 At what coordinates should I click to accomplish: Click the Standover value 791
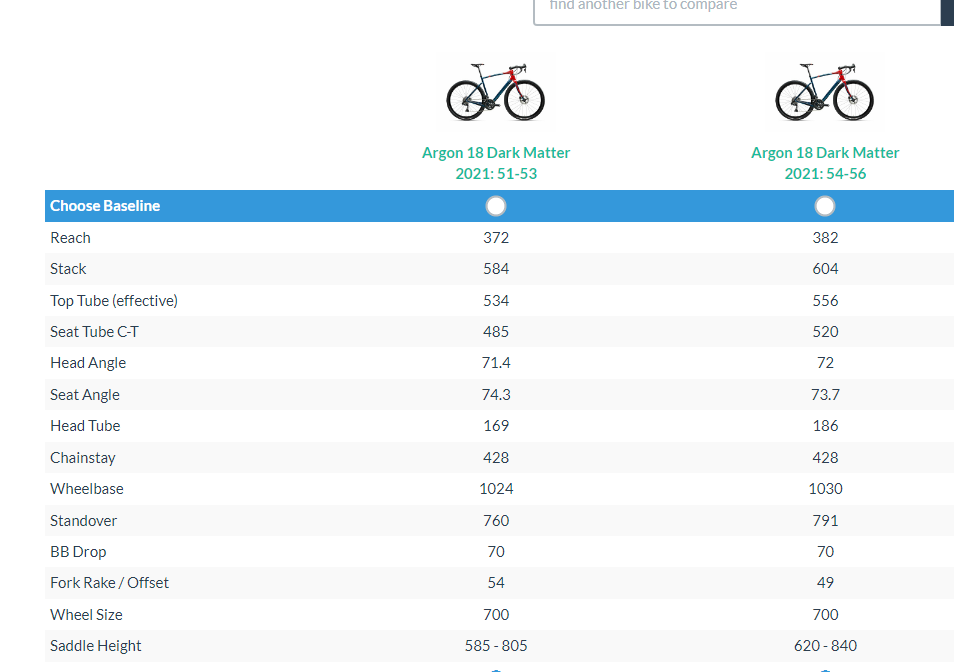click(x=825, y=521)
